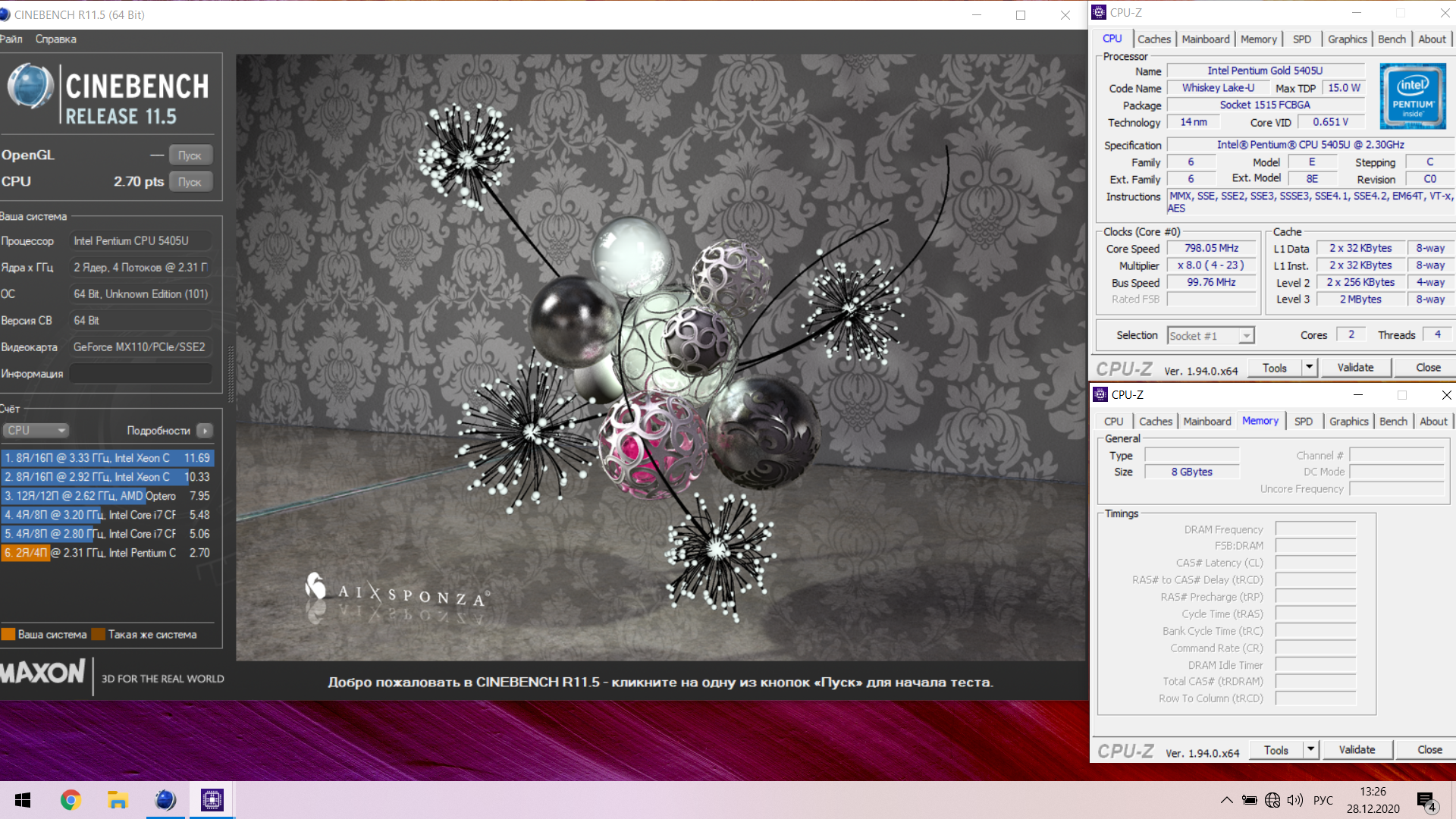Click the Cinebench title bar app icon
This screenshot has width=1456, height=819.
click(x=5, y=15)
